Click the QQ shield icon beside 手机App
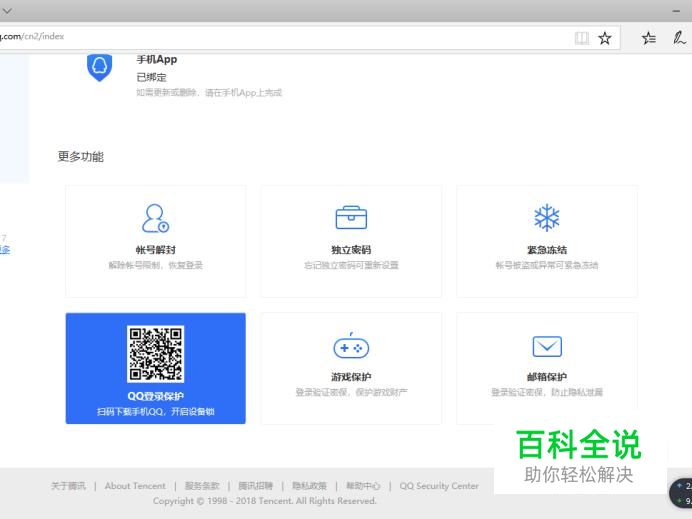Viewport: 692px width, 519px height. coord(99,67)
